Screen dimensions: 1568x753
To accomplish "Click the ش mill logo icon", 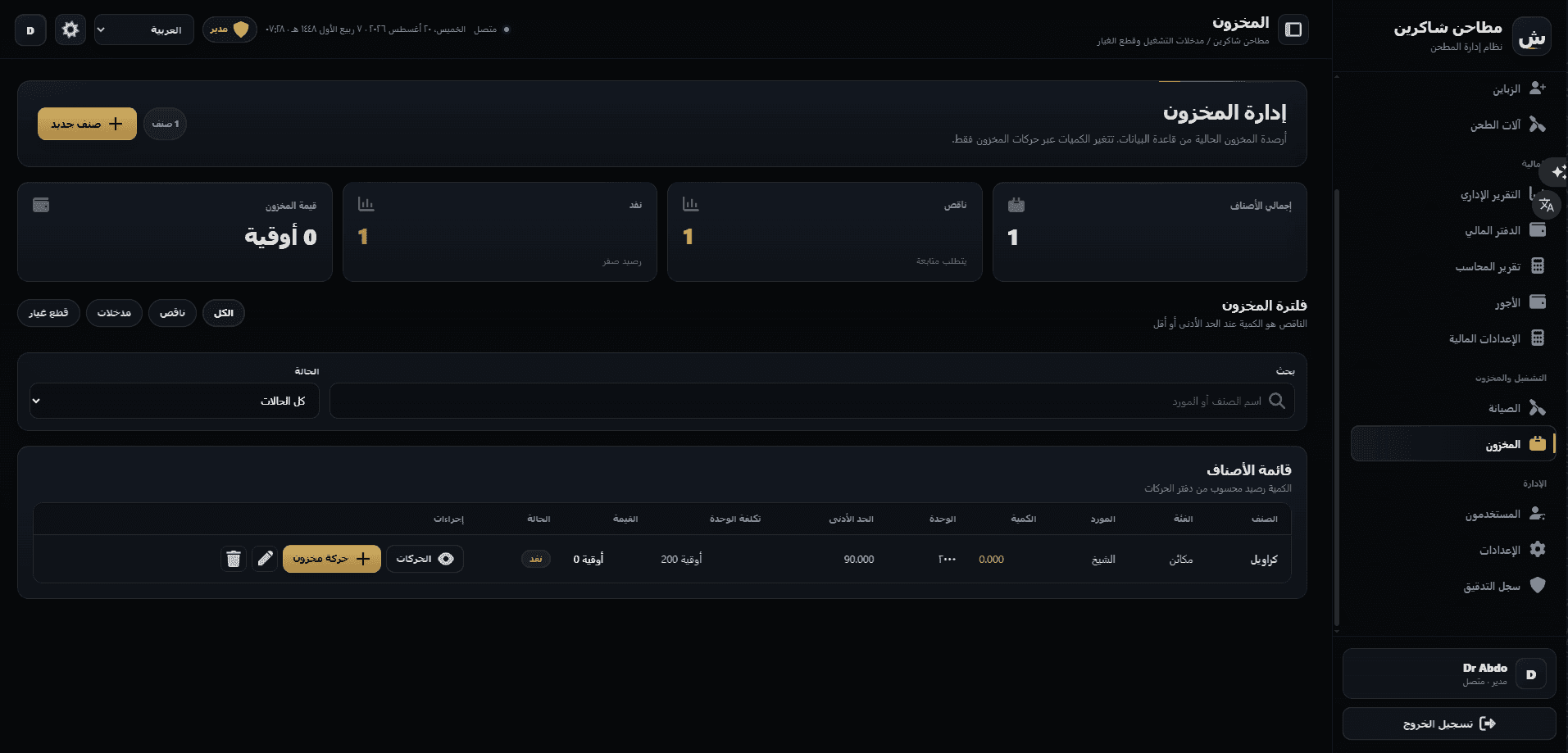I will 1531,37.
